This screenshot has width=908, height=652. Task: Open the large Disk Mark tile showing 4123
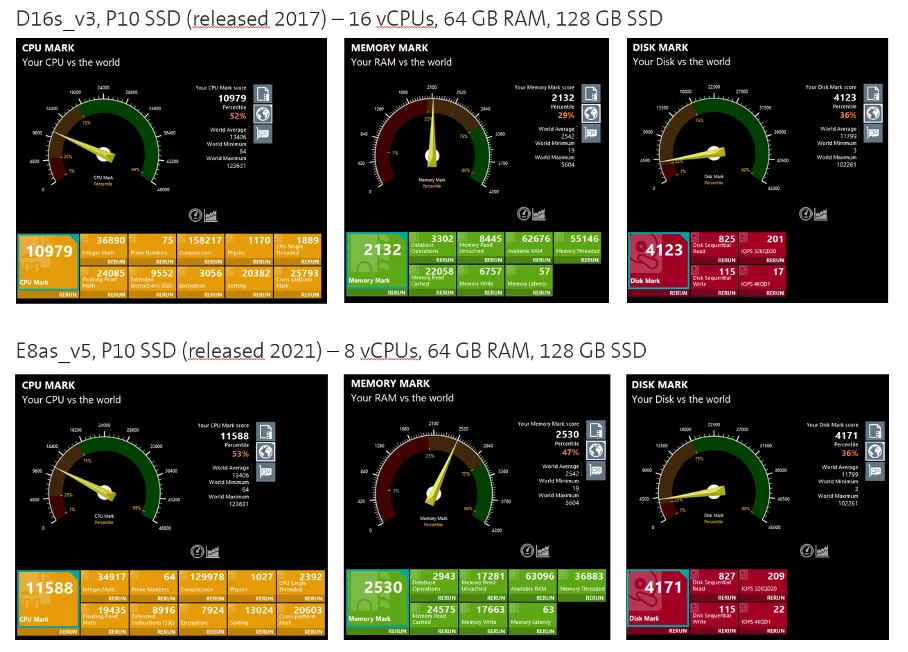(659, 265)
